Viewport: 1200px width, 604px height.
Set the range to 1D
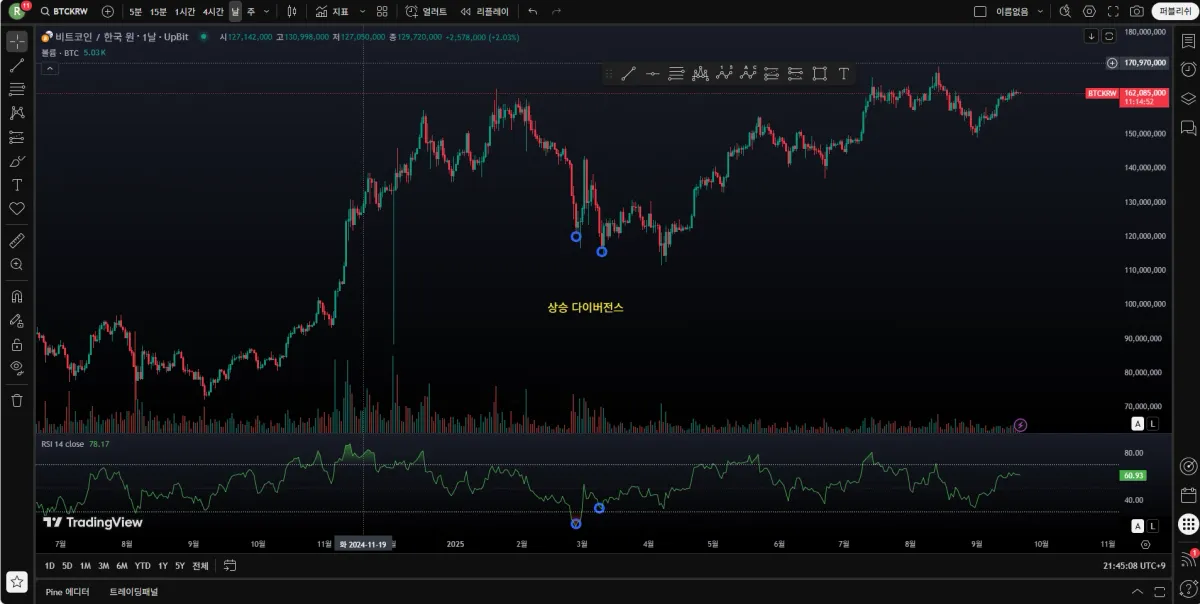pyautogui.click(x=50, y=566)
